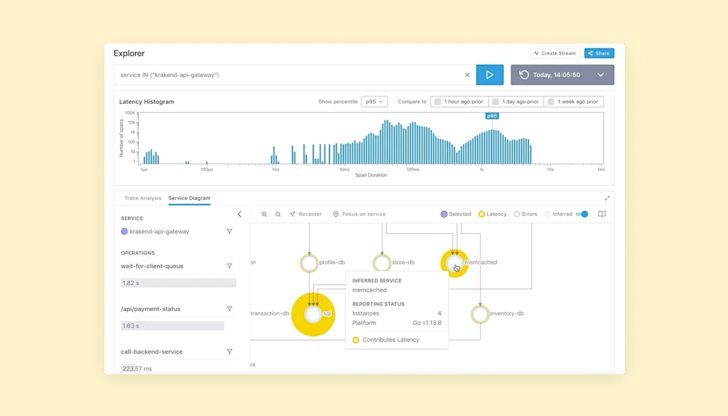The image size is (728, 416).
Task: Collapse the service sidebar with chevron
Action: 240,214
